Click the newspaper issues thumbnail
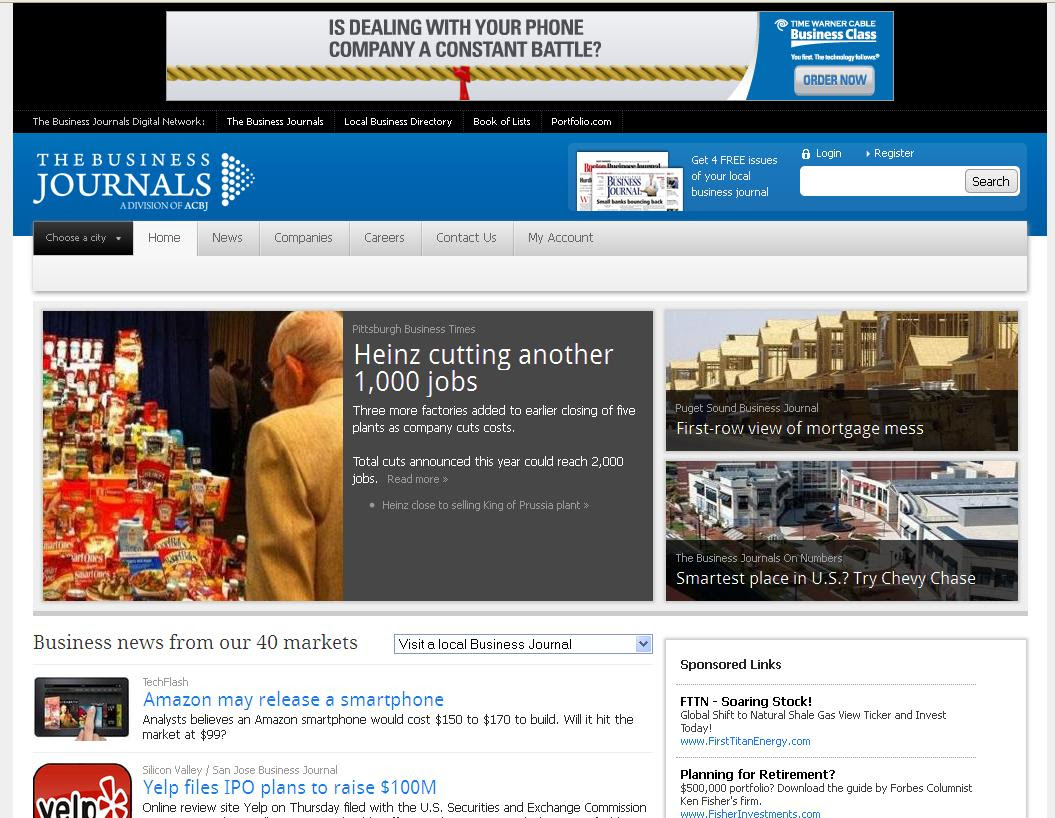The height and width of the screenshot is (818, 1055). click(x=630, y=181)
